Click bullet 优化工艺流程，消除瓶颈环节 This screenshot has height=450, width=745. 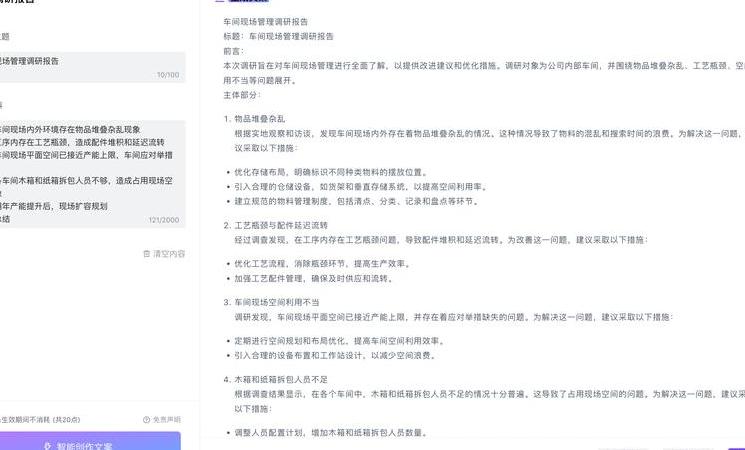coord(322,264)
